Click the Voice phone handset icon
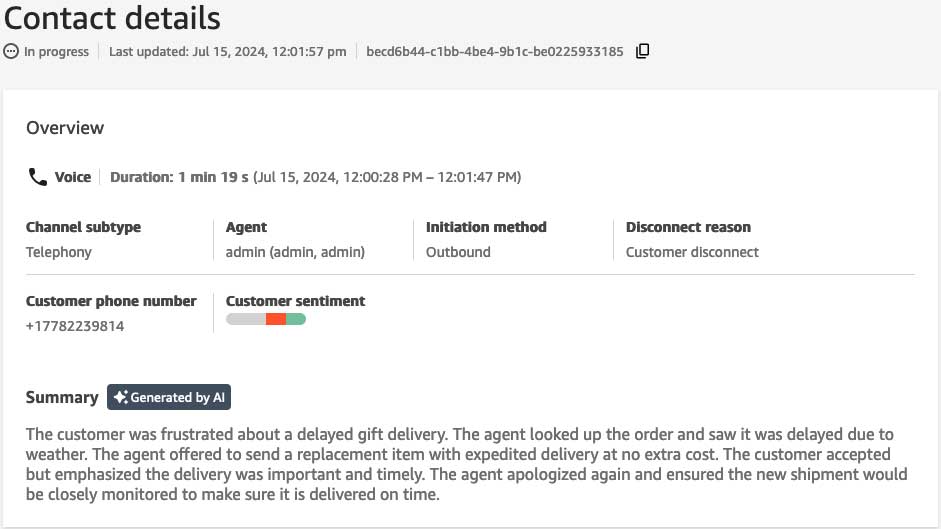Viewport: 941px width, 529px height. tap(38, 177)
